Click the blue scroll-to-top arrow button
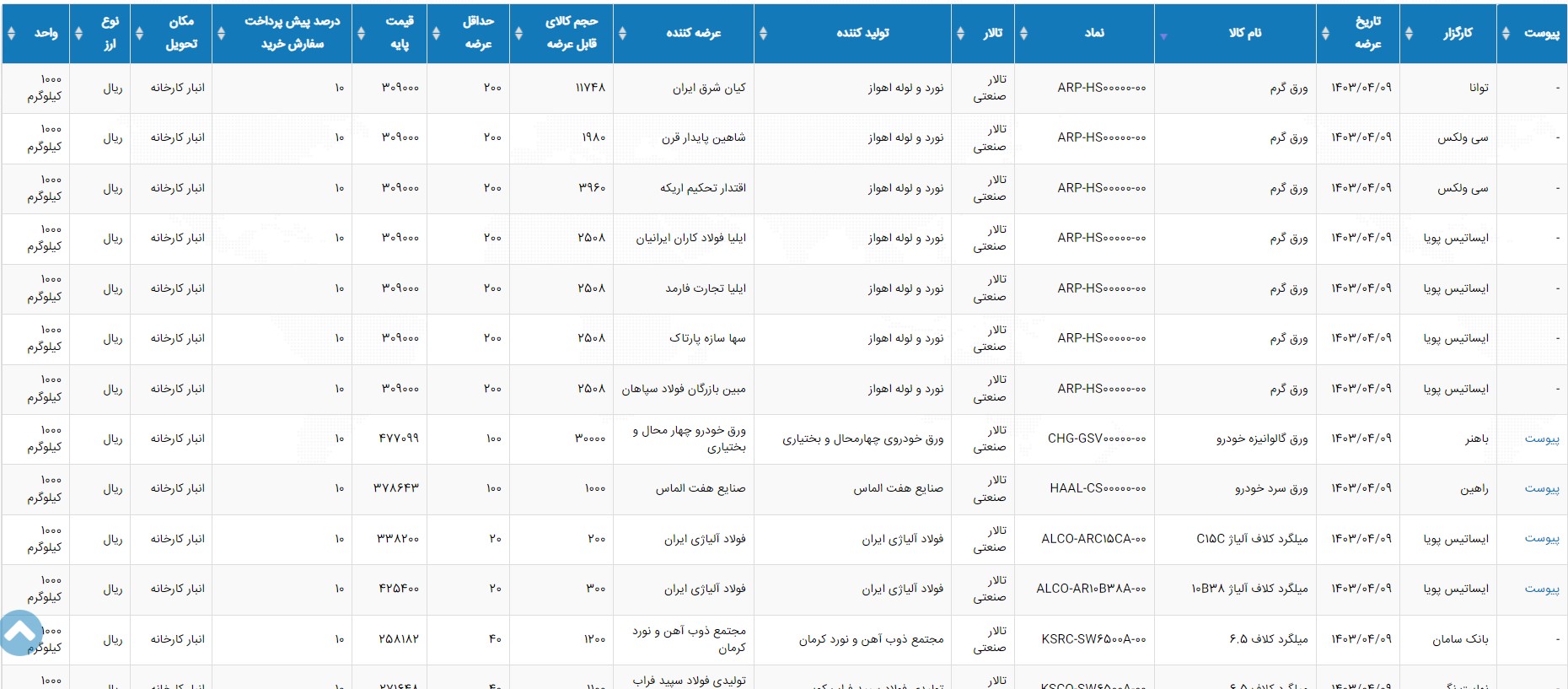 point(20,632)
